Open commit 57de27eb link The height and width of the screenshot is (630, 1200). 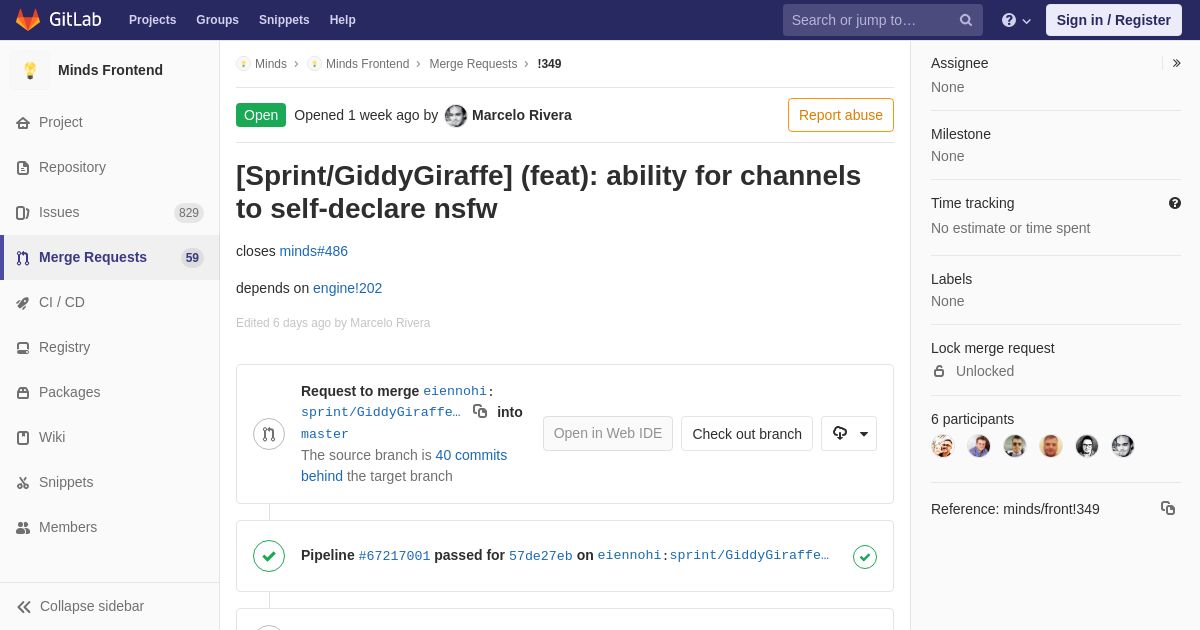point(541,556)
